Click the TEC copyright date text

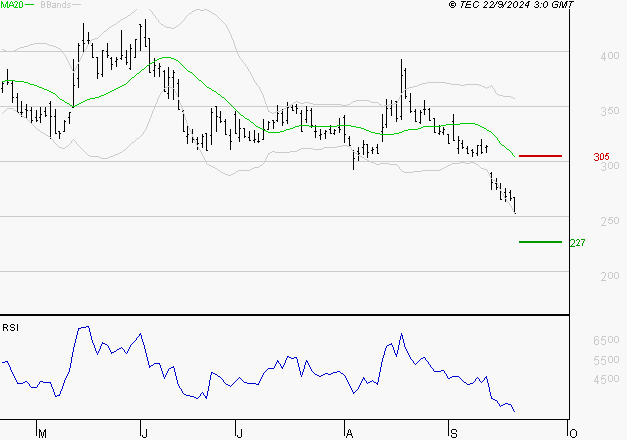511,4
